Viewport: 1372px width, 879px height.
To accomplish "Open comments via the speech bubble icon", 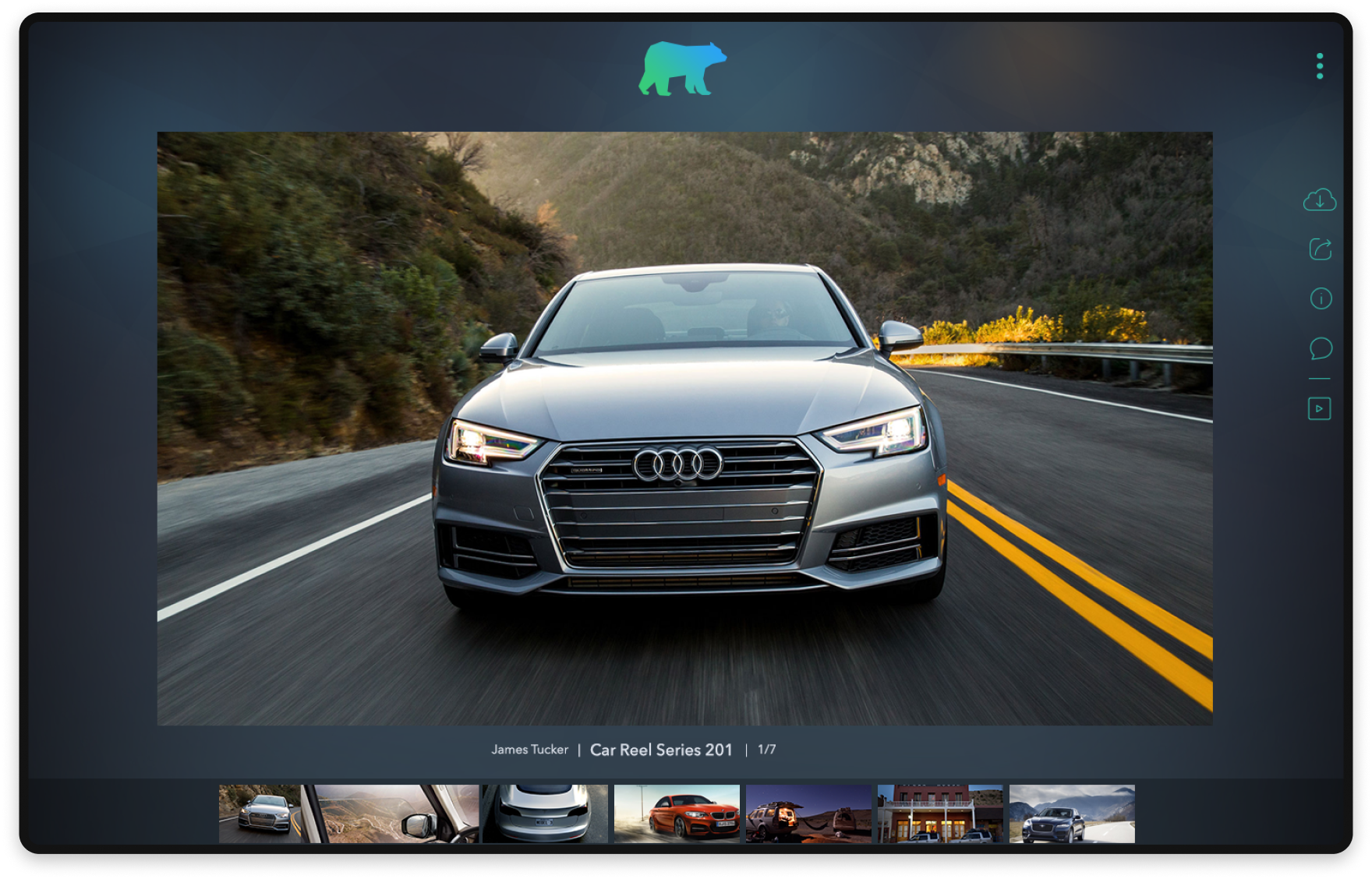I will click(1321, 348).
